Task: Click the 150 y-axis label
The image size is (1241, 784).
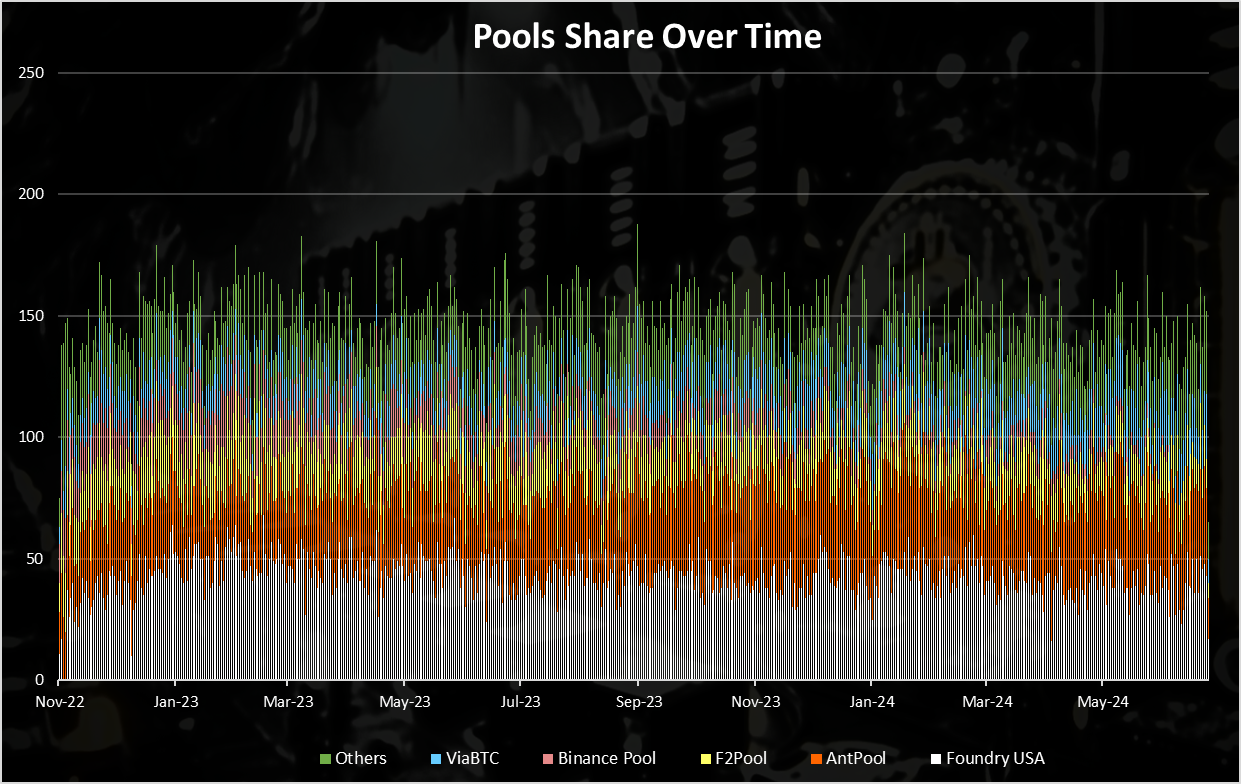Action: [x=32, y=315]
